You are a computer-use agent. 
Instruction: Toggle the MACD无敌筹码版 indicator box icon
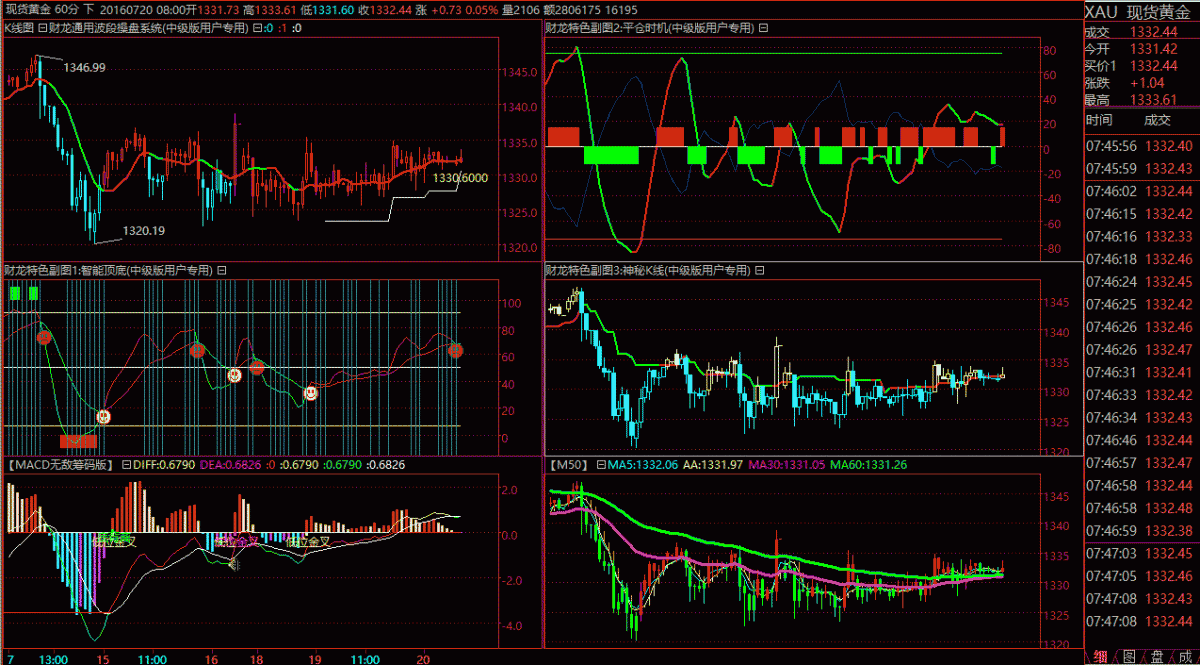click(126, 465)
